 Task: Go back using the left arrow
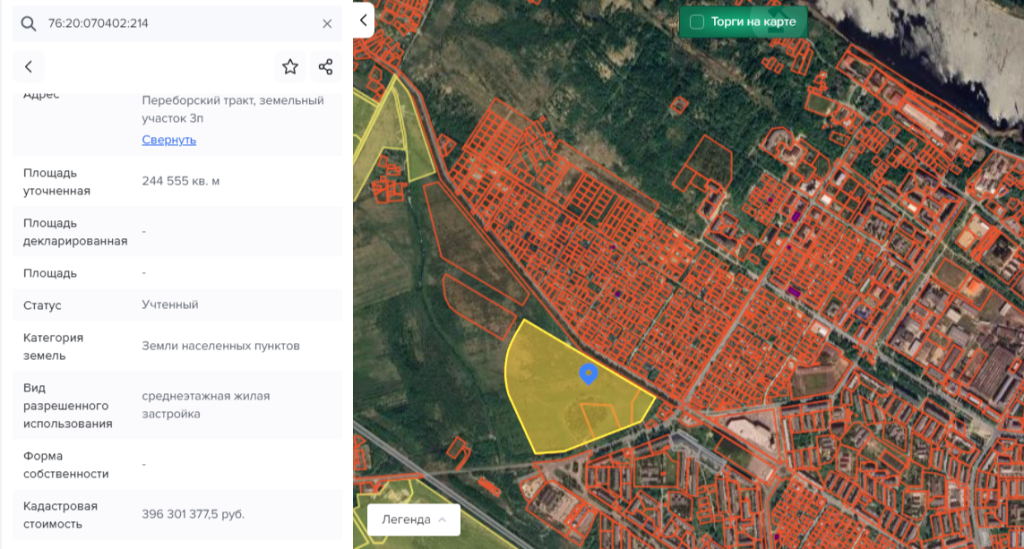click(x=29, y=67)
